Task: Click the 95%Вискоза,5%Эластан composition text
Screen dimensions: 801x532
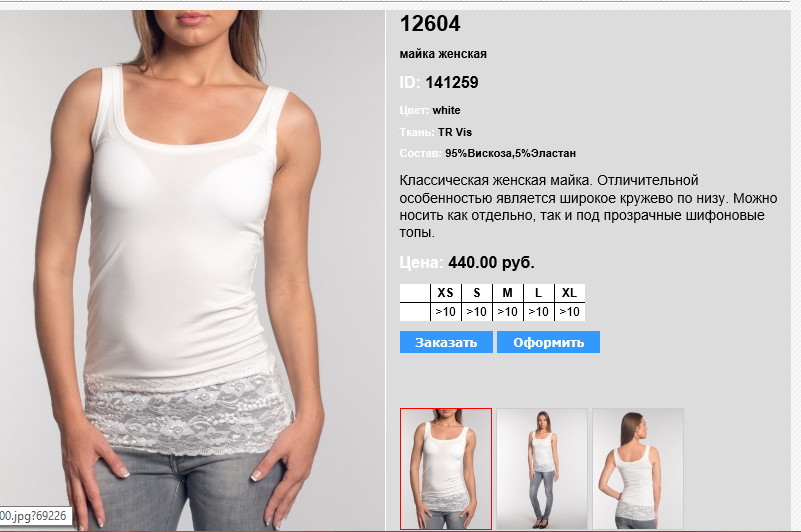Action: 510,153
